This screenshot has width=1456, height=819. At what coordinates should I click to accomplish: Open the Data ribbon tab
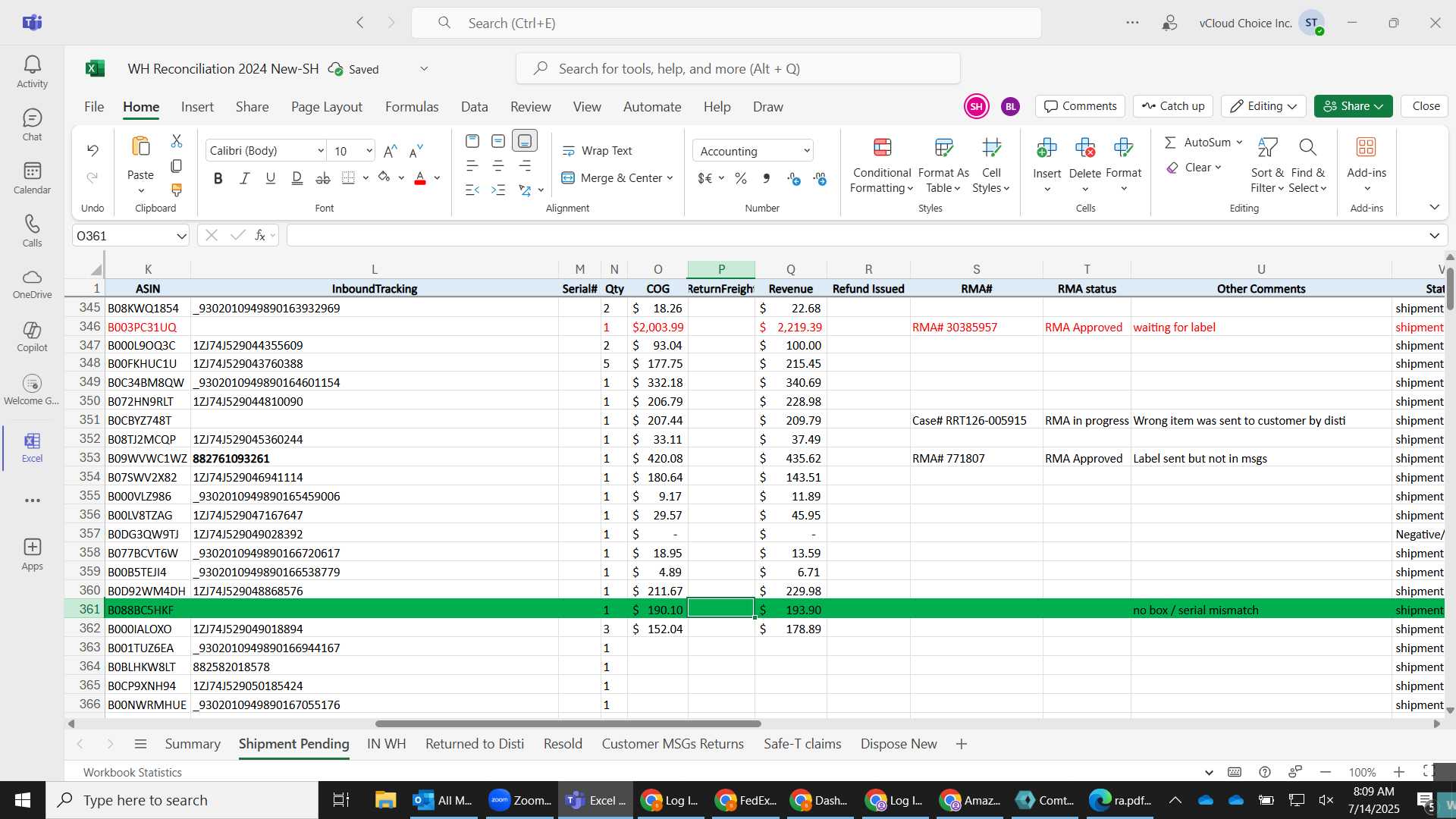474,107
